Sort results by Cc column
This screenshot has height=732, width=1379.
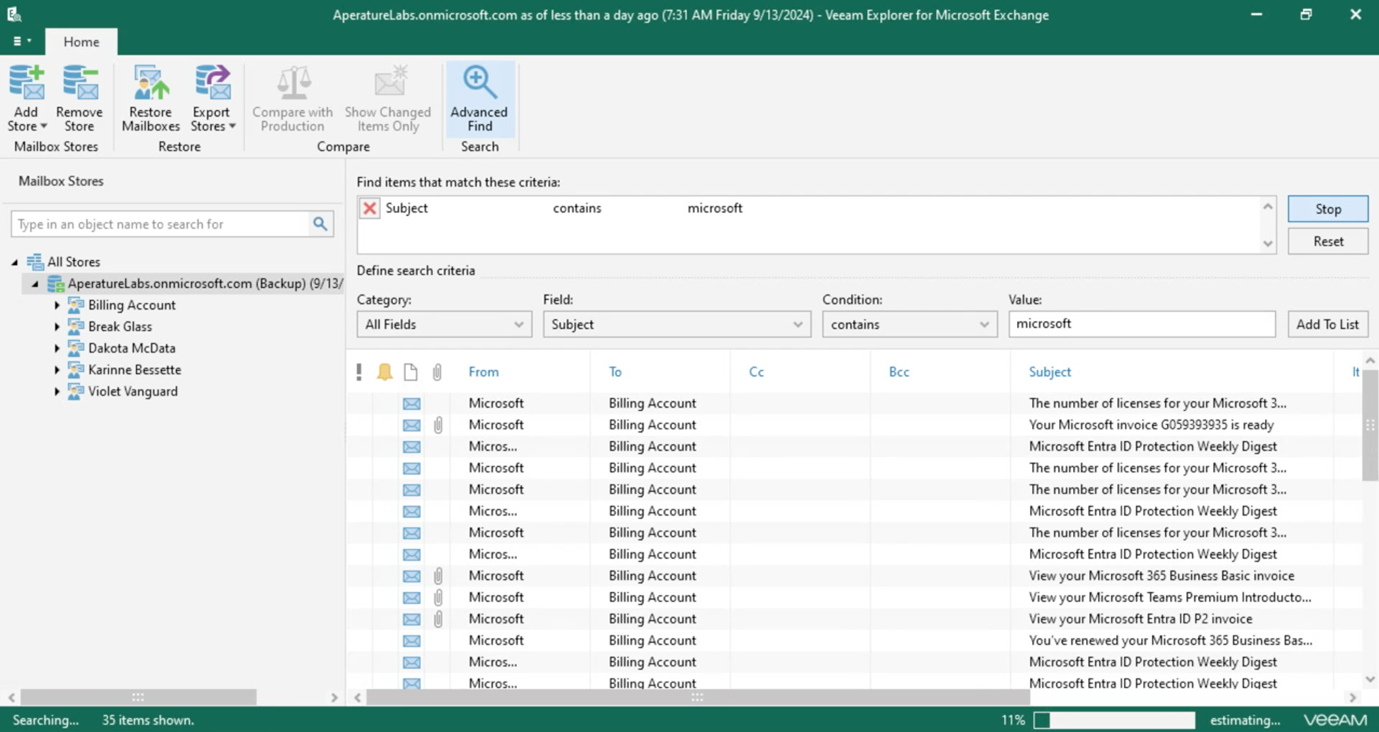[756, 372]
